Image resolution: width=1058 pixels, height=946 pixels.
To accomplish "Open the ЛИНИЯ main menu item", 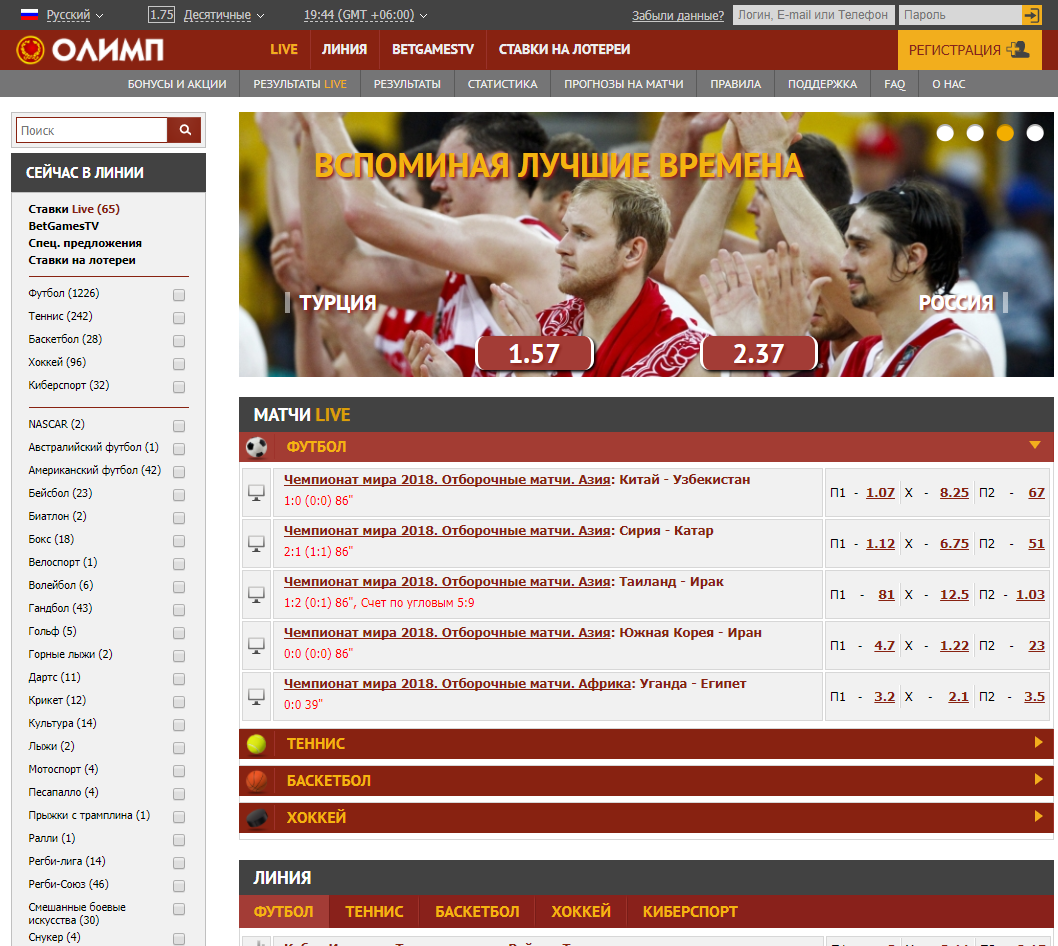I will 344,49.
